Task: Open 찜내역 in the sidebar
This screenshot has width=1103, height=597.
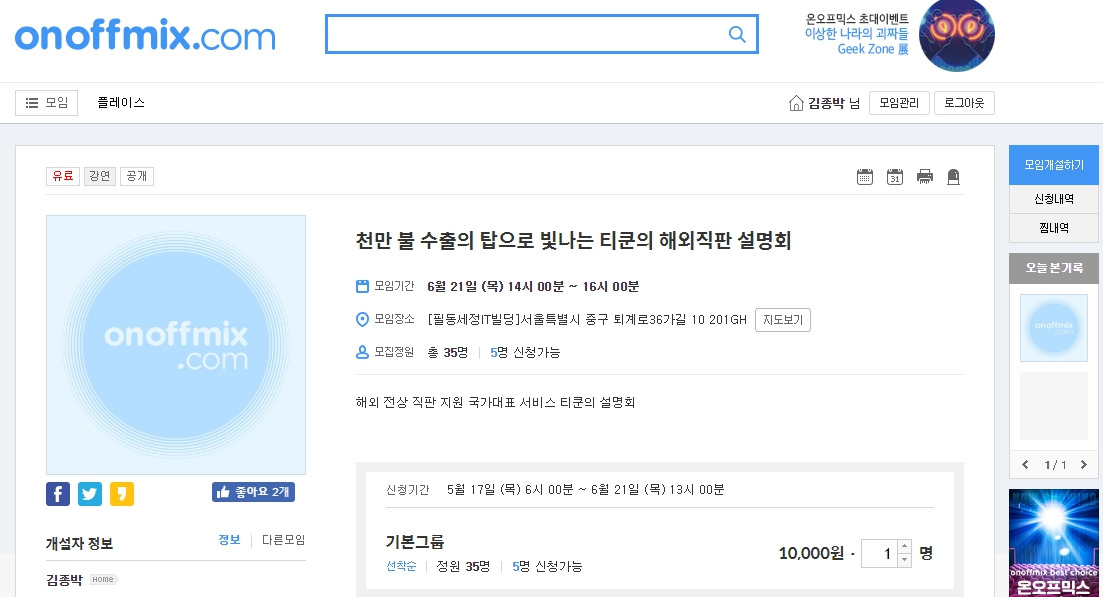Action: point(1054,228)
